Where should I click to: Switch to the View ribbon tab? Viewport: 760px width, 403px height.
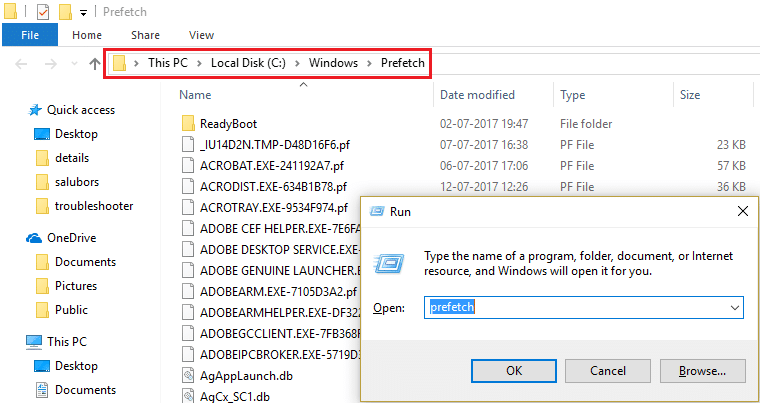201,35
